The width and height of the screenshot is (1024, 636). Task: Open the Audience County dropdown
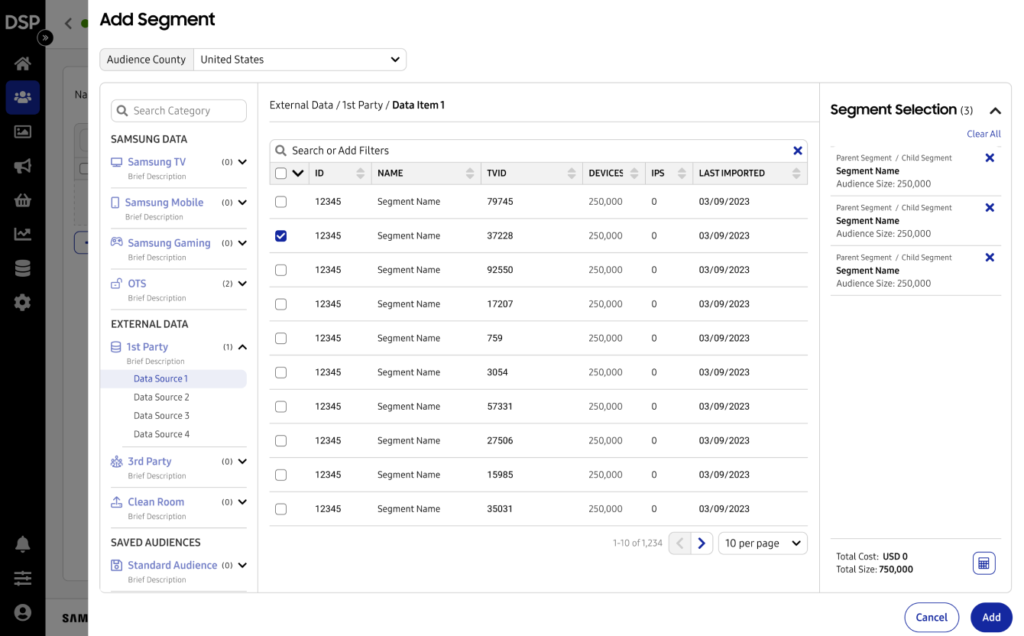coord(299,60)
